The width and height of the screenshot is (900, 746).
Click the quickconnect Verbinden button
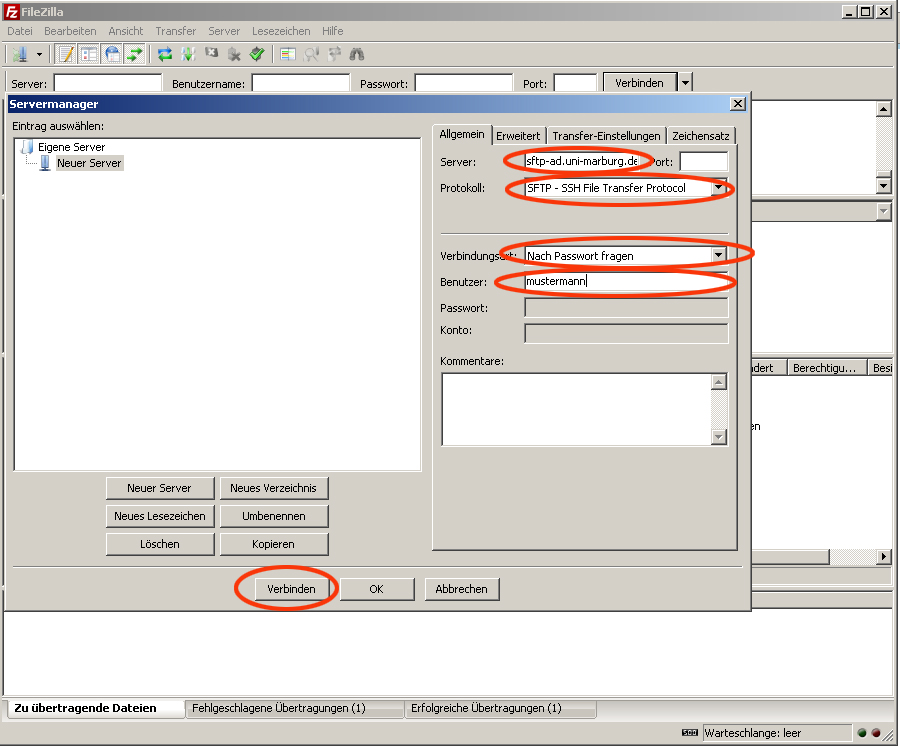click(x=640, y=83)
